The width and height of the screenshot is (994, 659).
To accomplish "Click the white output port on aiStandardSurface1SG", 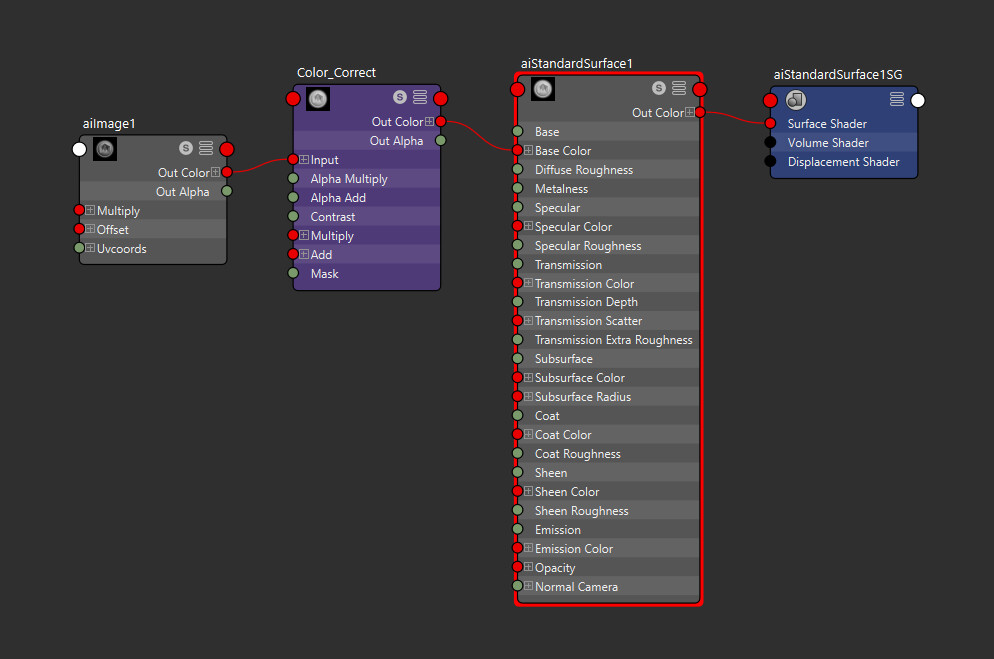I will [917, 100].
